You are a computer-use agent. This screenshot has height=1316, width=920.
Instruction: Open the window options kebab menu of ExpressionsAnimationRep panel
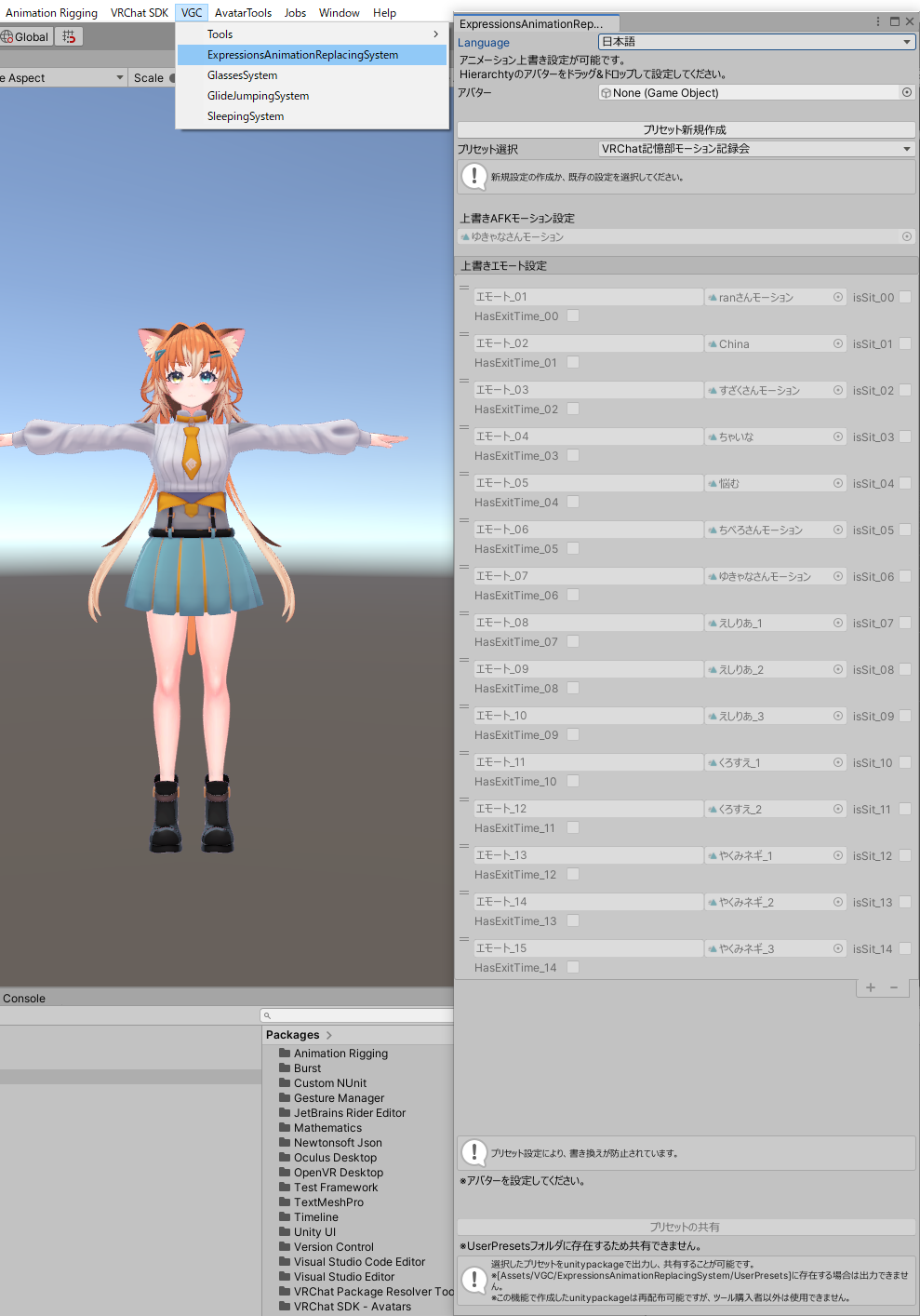click(877, 20)
